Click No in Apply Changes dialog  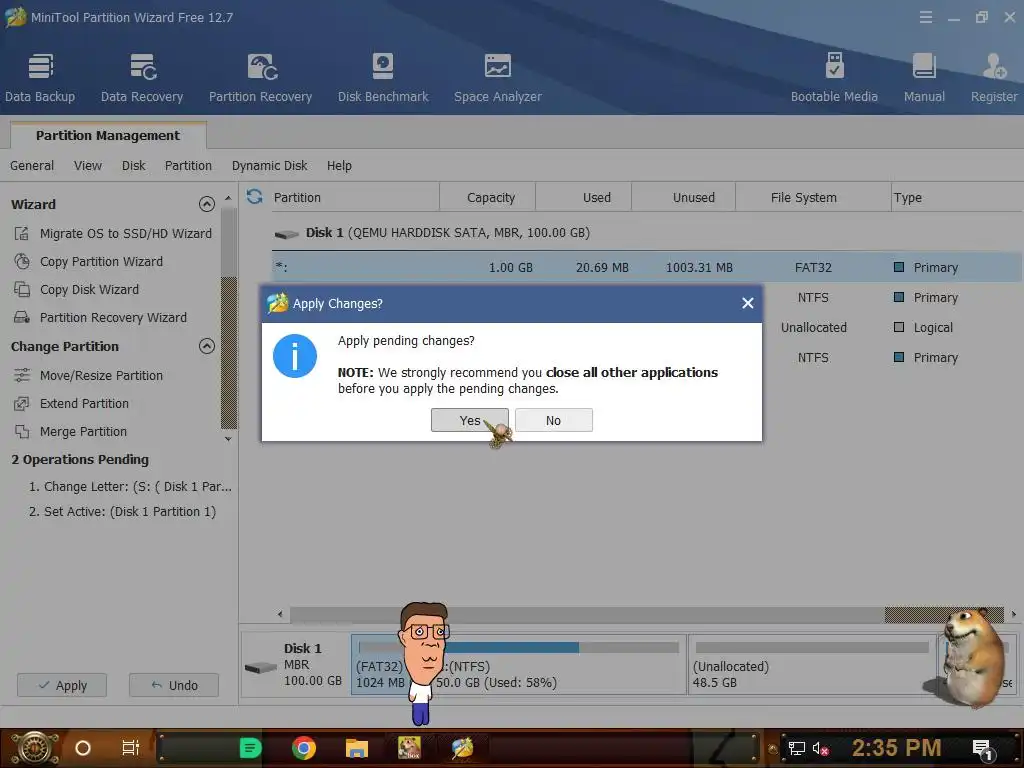(553, 420)
